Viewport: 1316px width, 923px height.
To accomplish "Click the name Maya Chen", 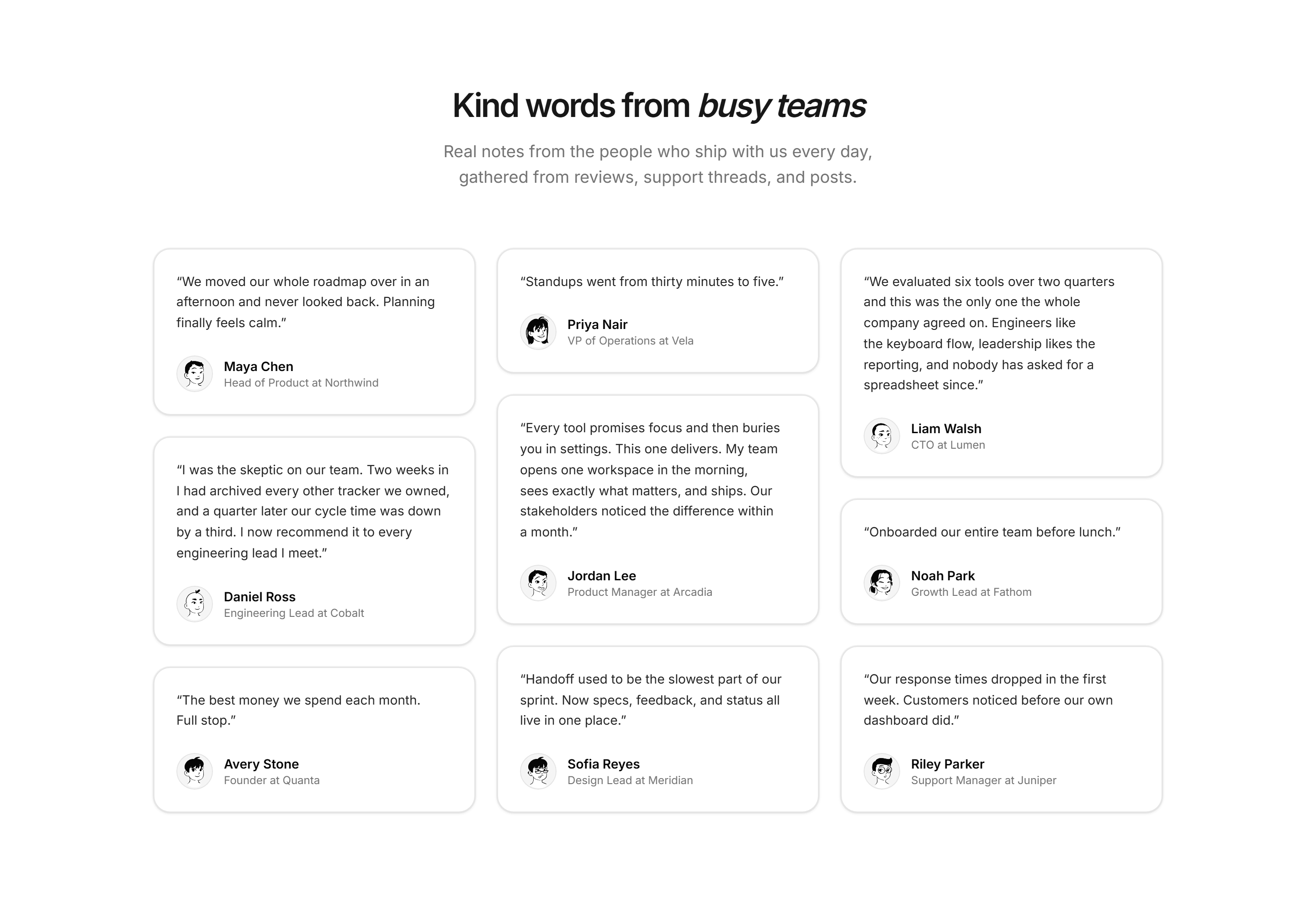I will [259, 366].
